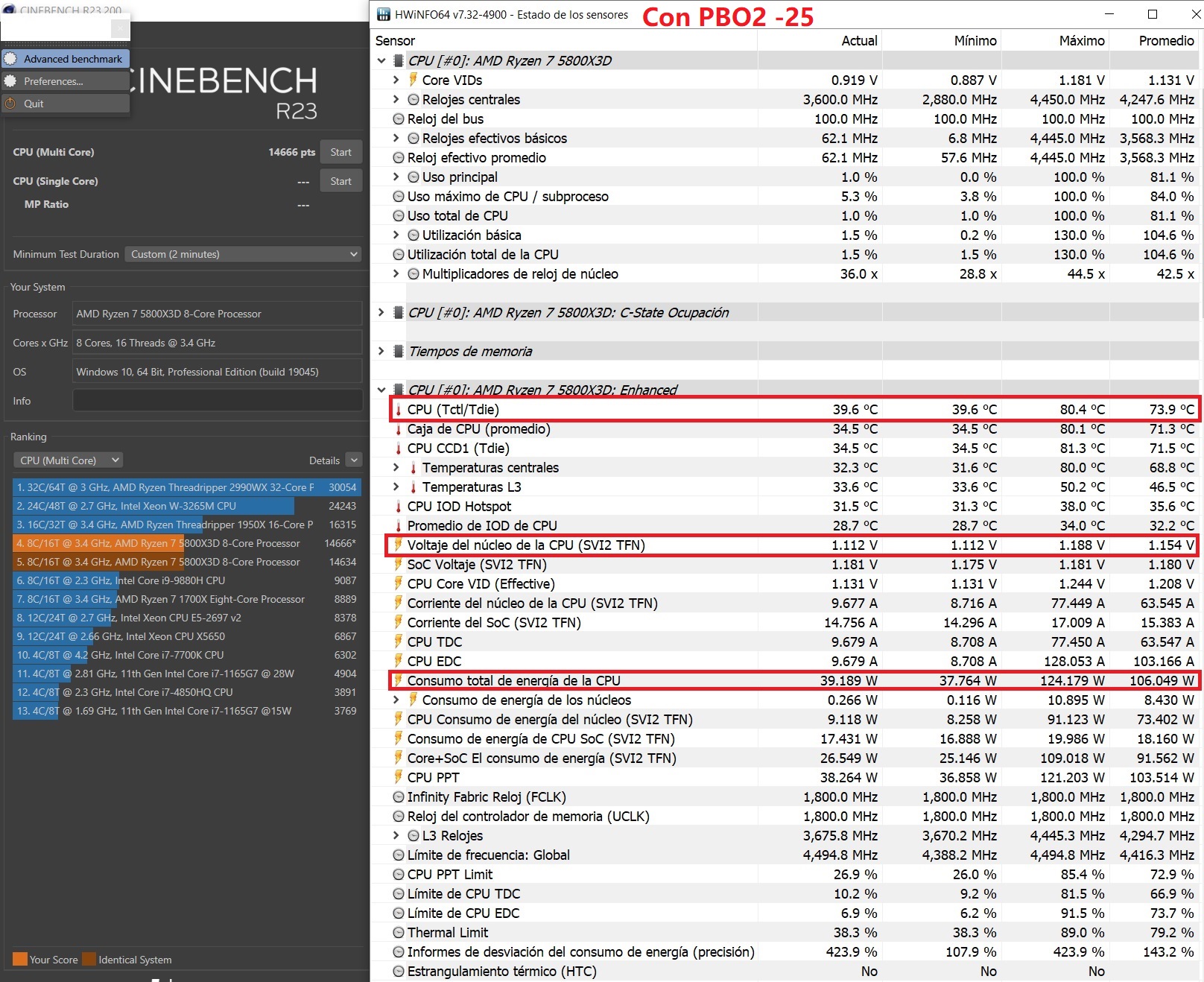Click the Advanced benchmark gear icon

click(10, 59)
